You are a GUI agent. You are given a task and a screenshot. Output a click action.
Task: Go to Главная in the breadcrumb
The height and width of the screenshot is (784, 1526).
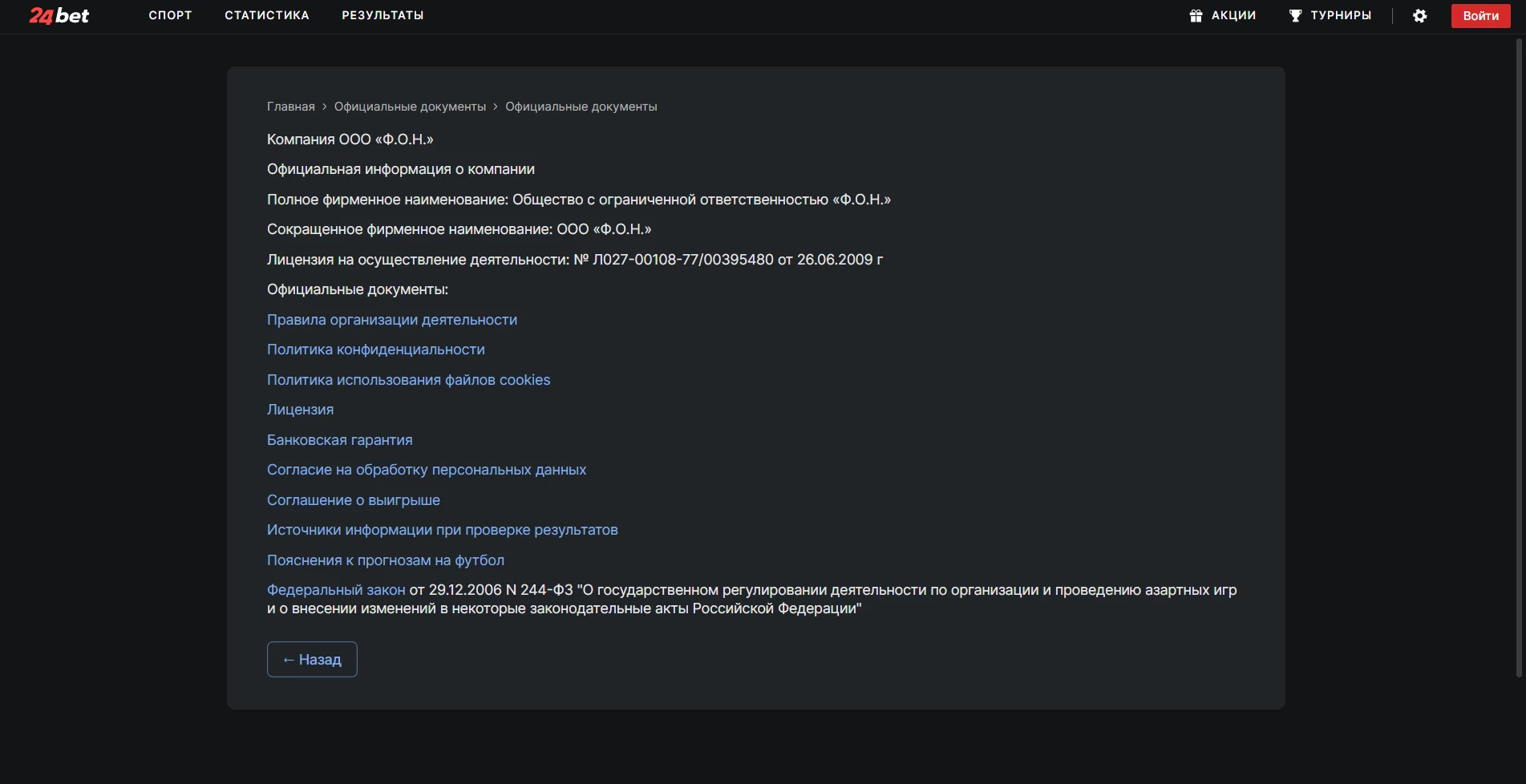(290, 107)
